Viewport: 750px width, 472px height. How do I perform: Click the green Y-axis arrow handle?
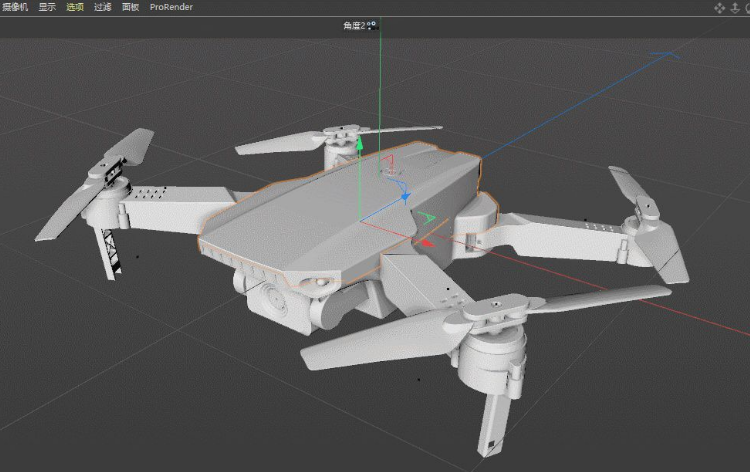tap(360, 143)
